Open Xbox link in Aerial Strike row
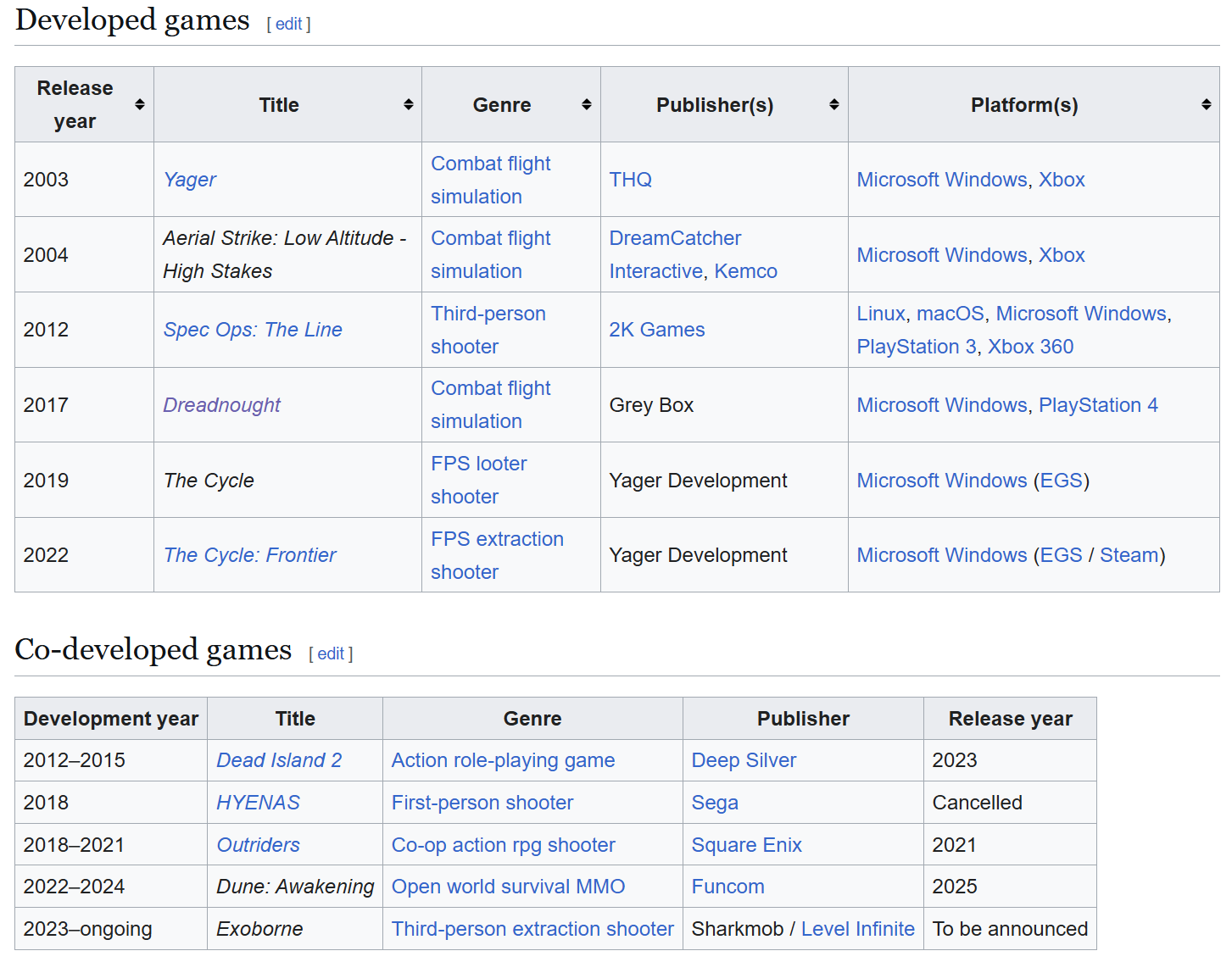Viewport: 1232px width, 962px height. click(1062, 255)
